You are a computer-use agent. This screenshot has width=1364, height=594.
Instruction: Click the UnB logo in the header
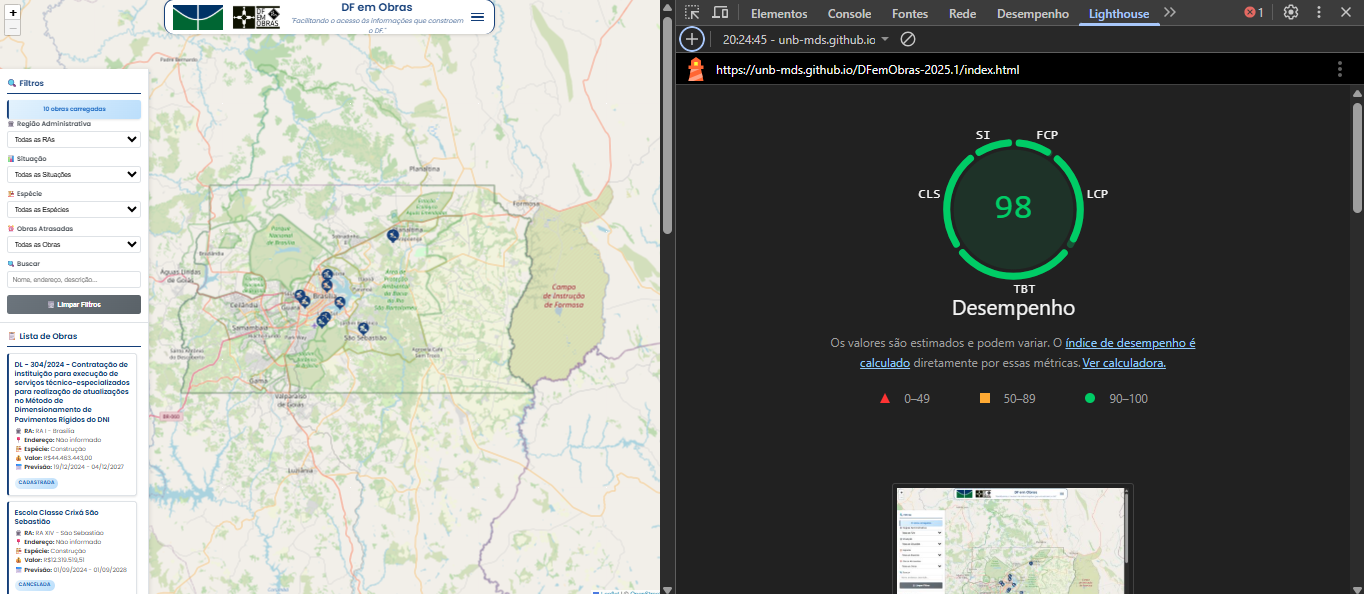coord(198,17)
